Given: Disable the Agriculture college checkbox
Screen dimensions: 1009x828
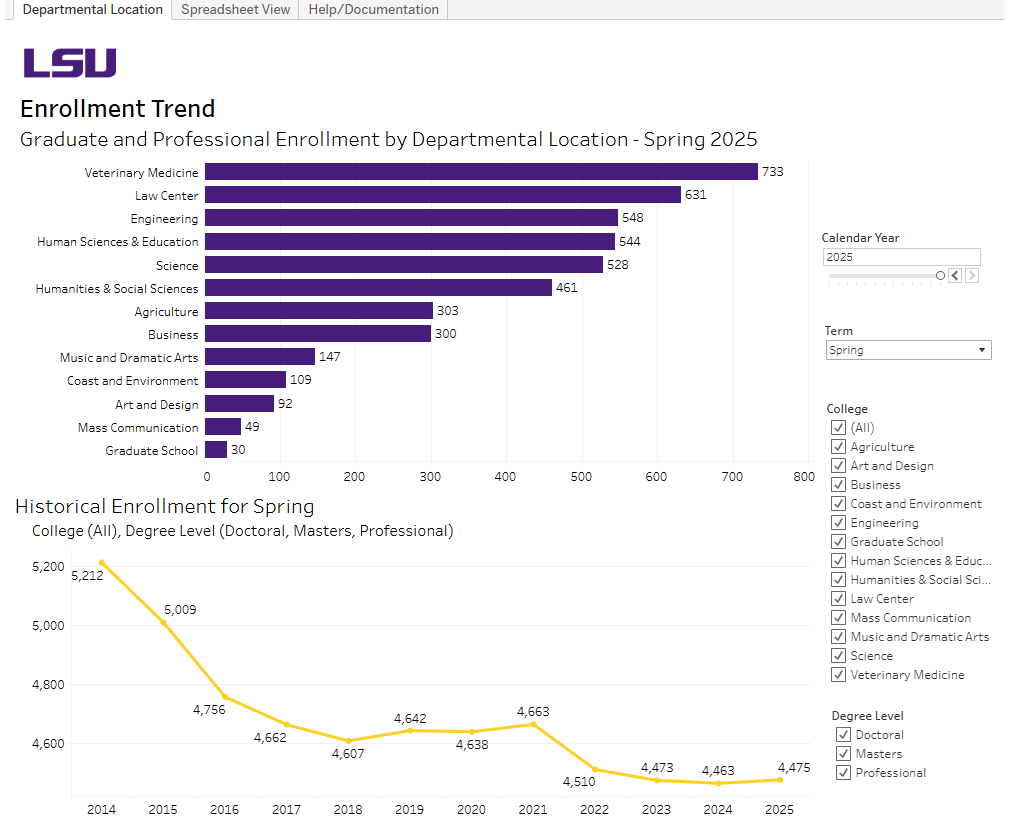Looking at the screenshot, I should (838, 446).
